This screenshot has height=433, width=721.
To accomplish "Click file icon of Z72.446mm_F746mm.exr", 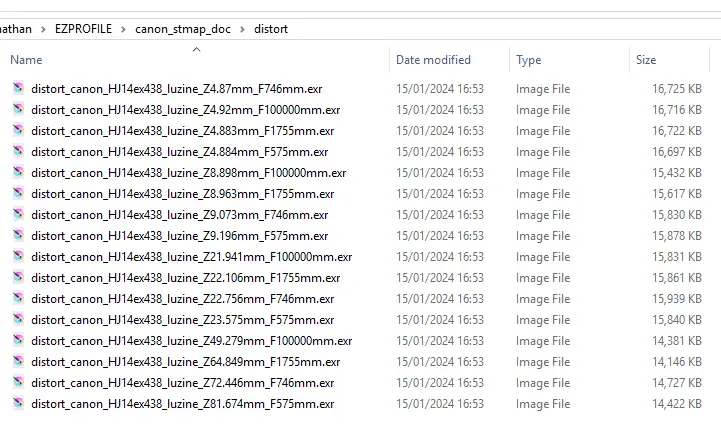I will coord(19,383).
